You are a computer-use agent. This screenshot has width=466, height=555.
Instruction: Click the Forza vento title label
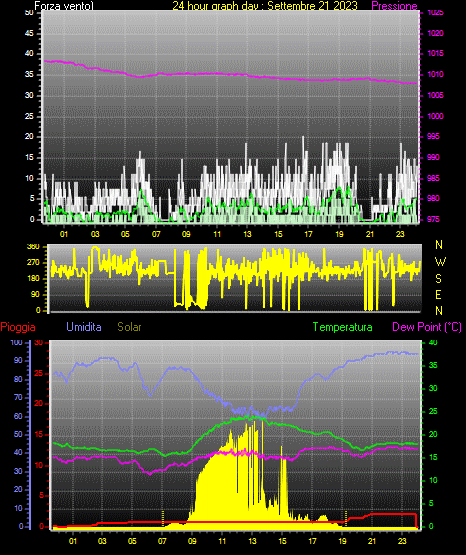[x=64, y=6]
